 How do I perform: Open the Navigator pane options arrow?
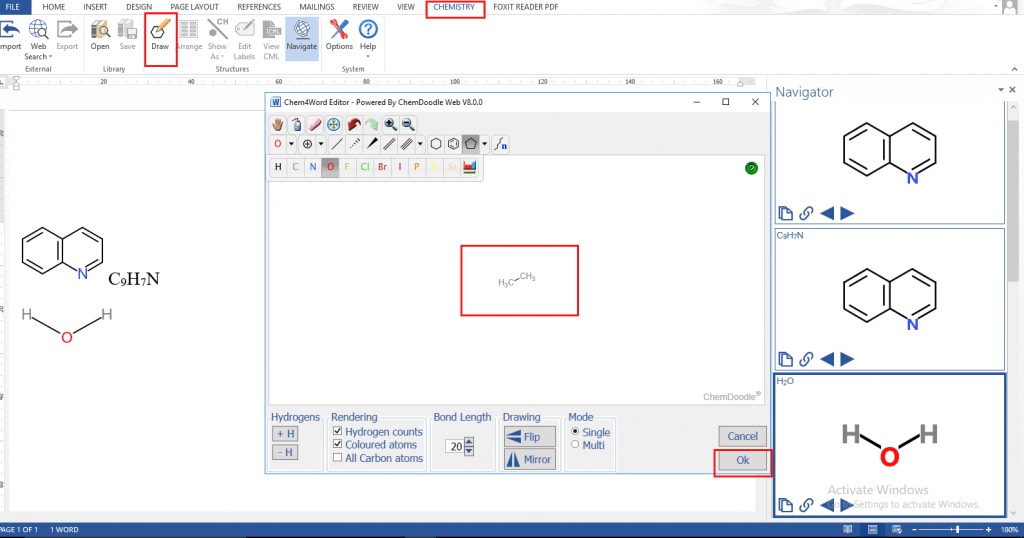click(x=1000, y=90)
